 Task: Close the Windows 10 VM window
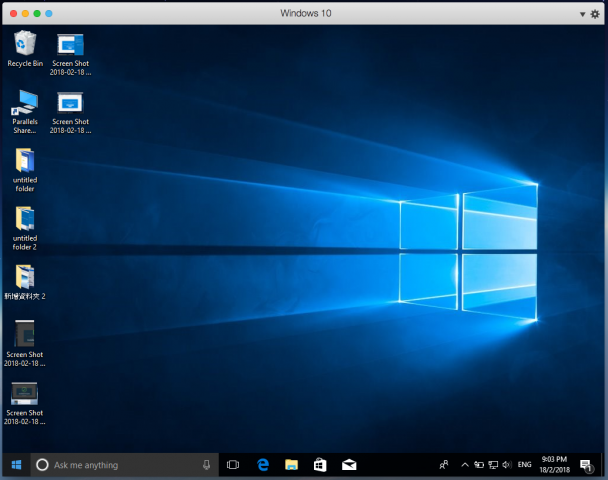click(14, 14)
